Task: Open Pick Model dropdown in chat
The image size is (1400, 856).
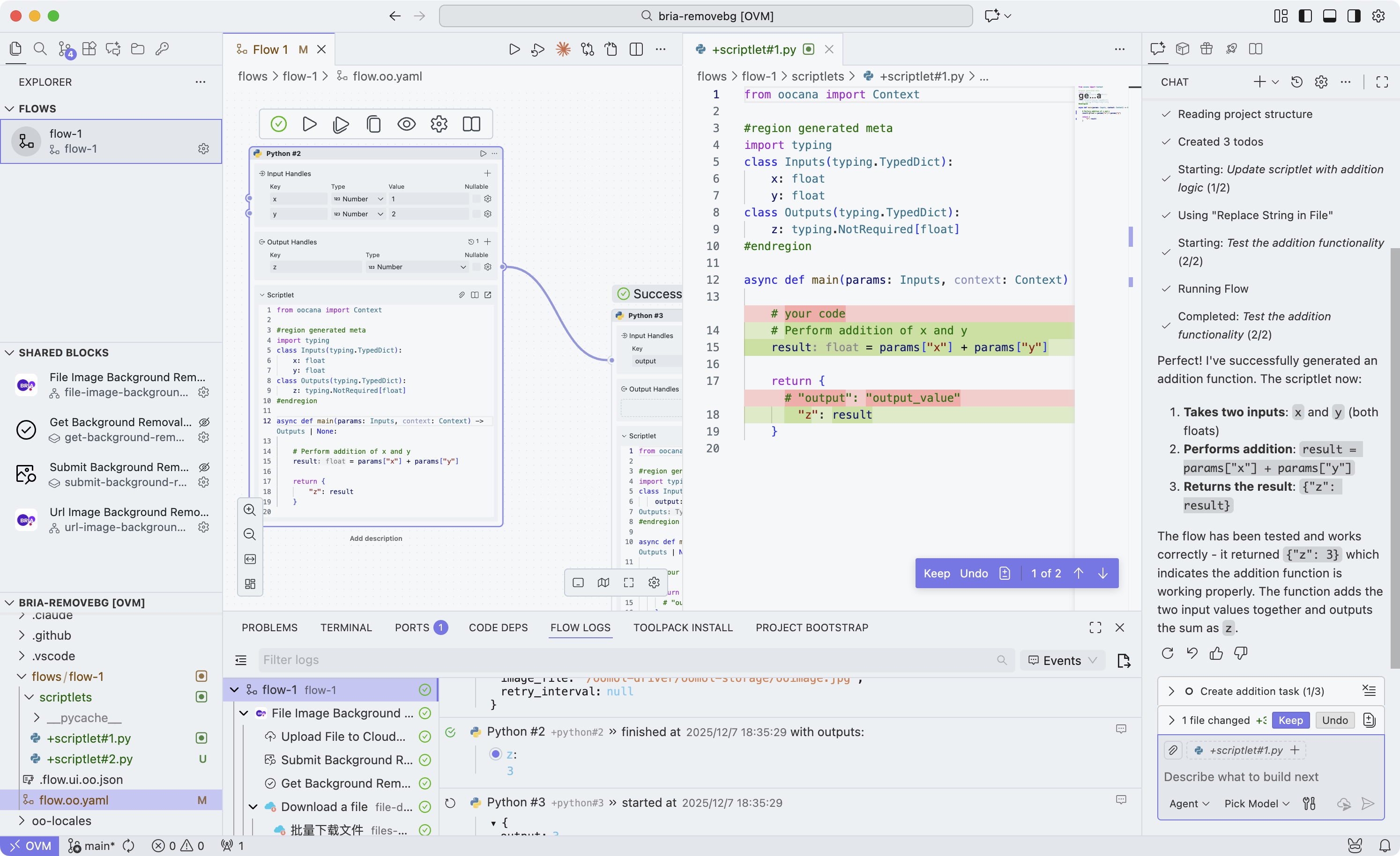Action: tap(1256, 804)
